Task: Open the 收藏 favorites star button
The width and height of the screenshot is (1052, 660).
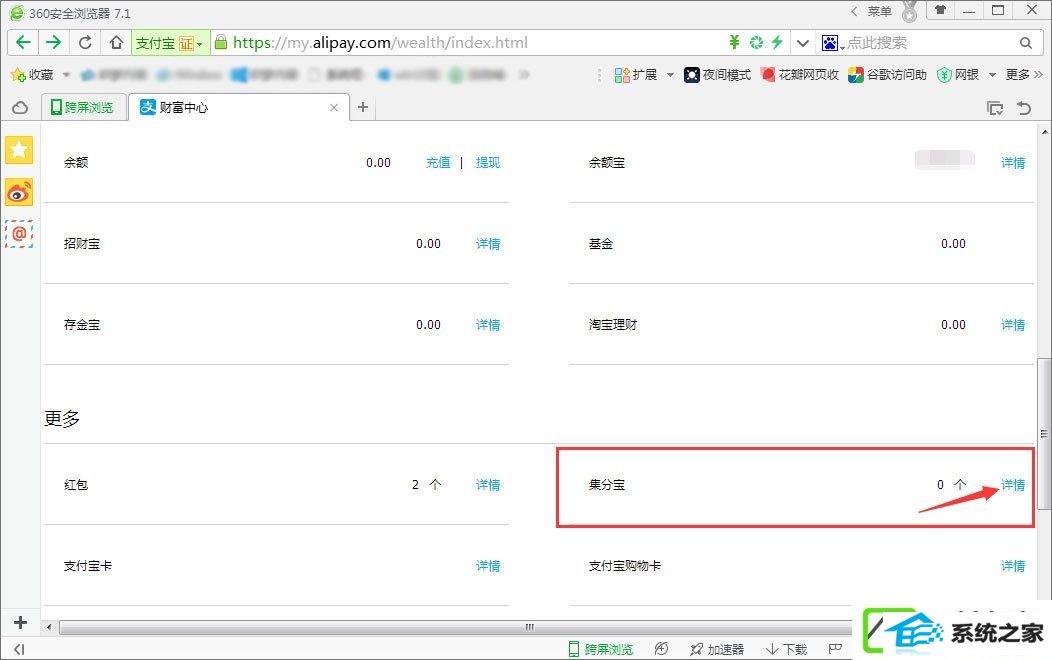Action: point(32,74)
